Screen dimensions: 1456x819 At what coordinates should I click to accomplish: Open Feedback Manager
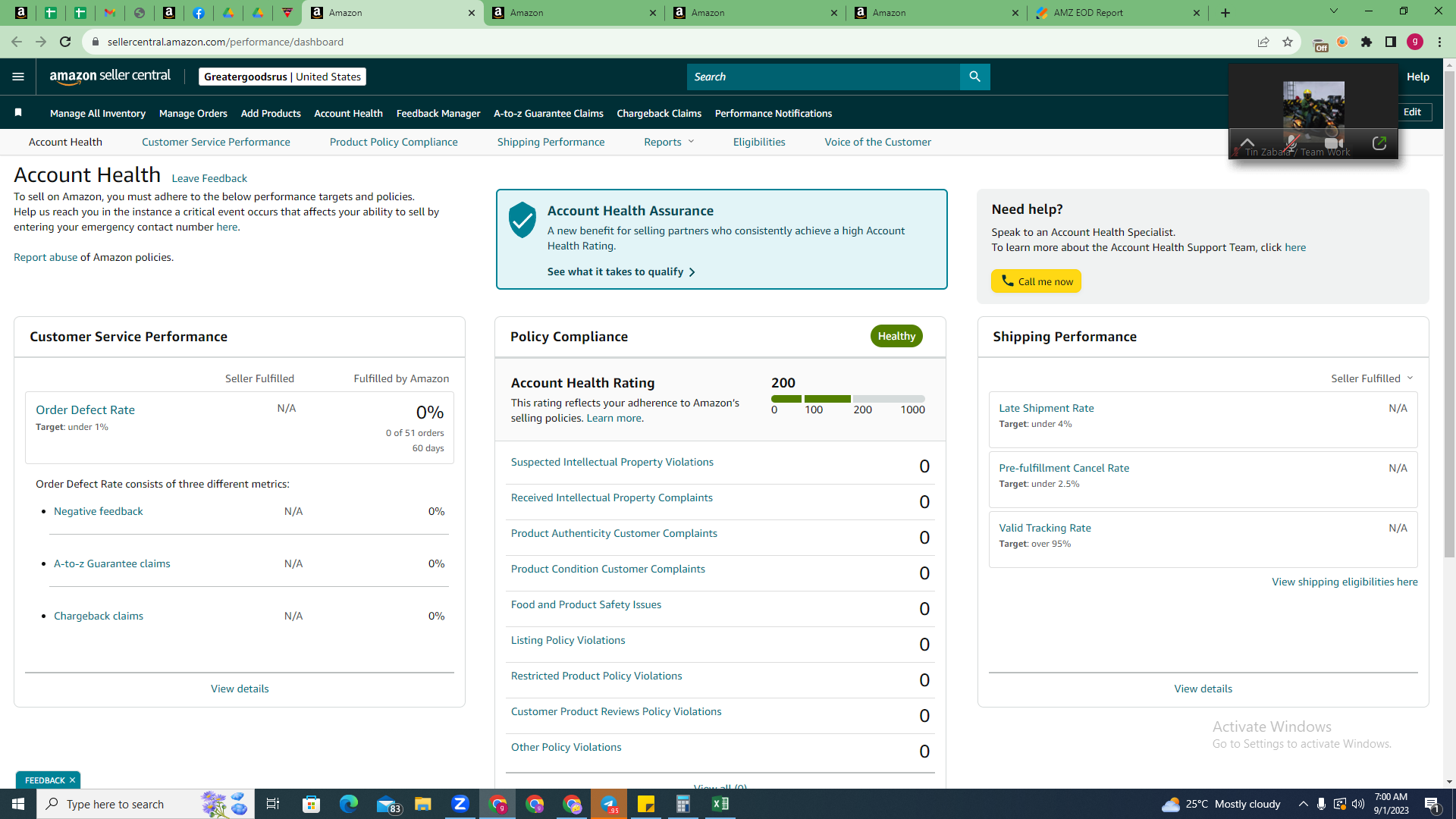coord(438,113)
